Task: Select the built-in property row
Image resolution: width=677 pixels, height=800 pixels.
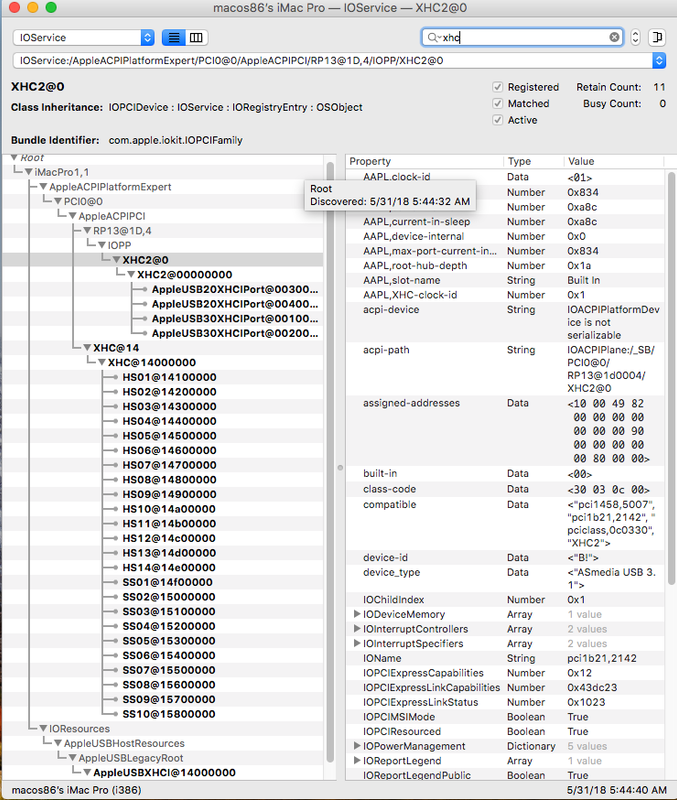Action: point(505,473)
